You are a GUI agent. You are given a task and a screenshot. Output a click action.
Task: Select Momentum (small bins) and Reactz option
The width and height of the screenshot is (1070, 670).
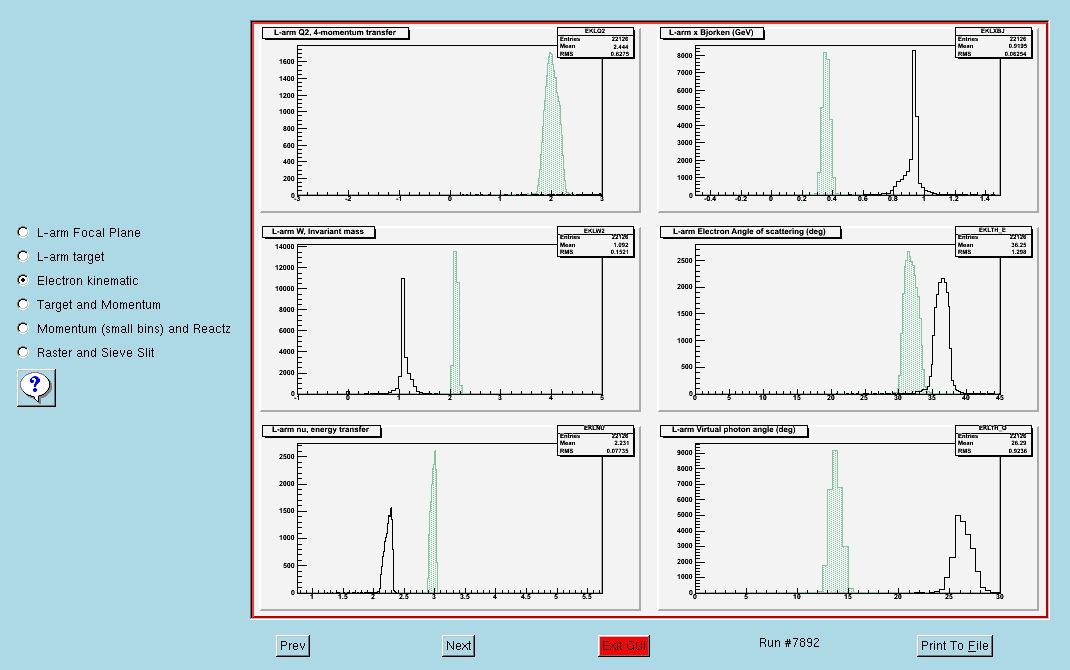[23, 328]
